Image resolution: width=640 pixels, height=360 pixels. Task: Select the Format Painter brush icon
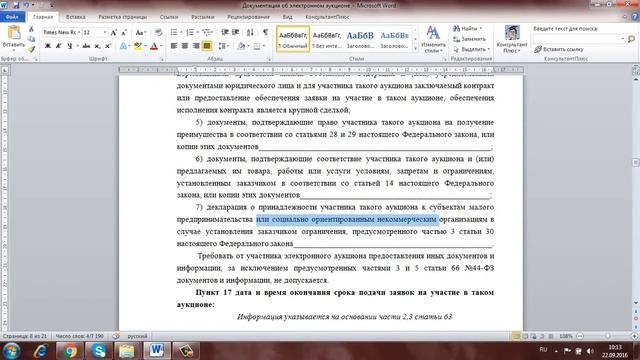[x=31, y=49]
